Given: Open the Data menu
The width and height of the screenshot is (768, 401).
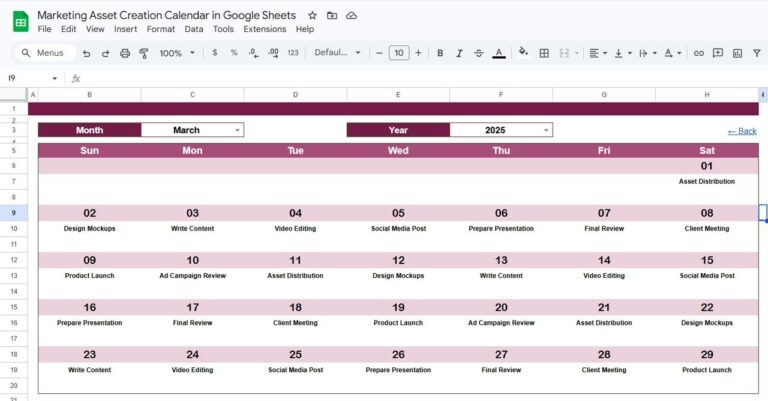Looking at the screenshot, I should click(x=194, y=29).
